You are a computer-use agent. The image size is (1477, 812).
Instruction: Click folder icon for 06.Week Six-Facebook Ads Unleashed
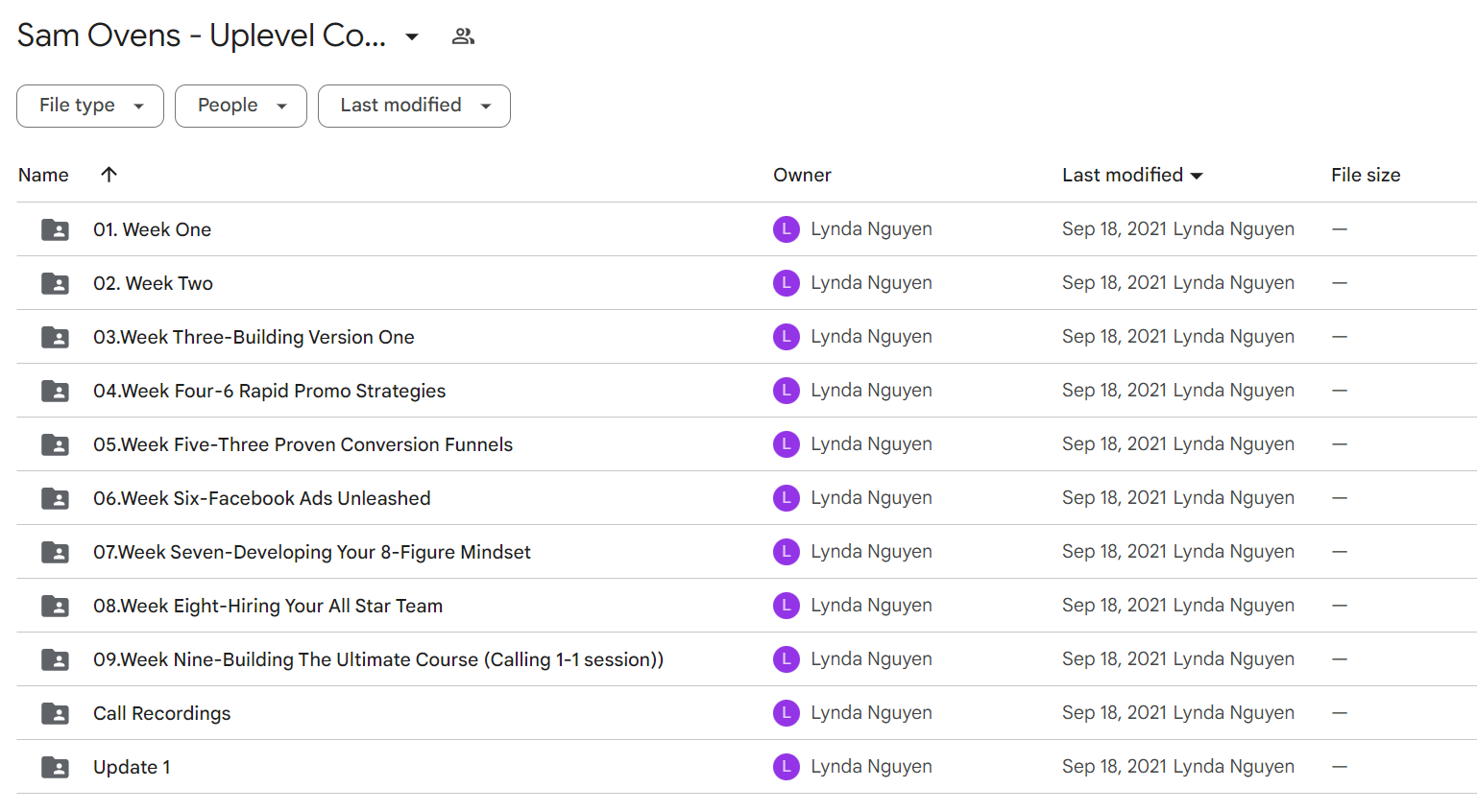pyautogui.click(x=55, y=498)
